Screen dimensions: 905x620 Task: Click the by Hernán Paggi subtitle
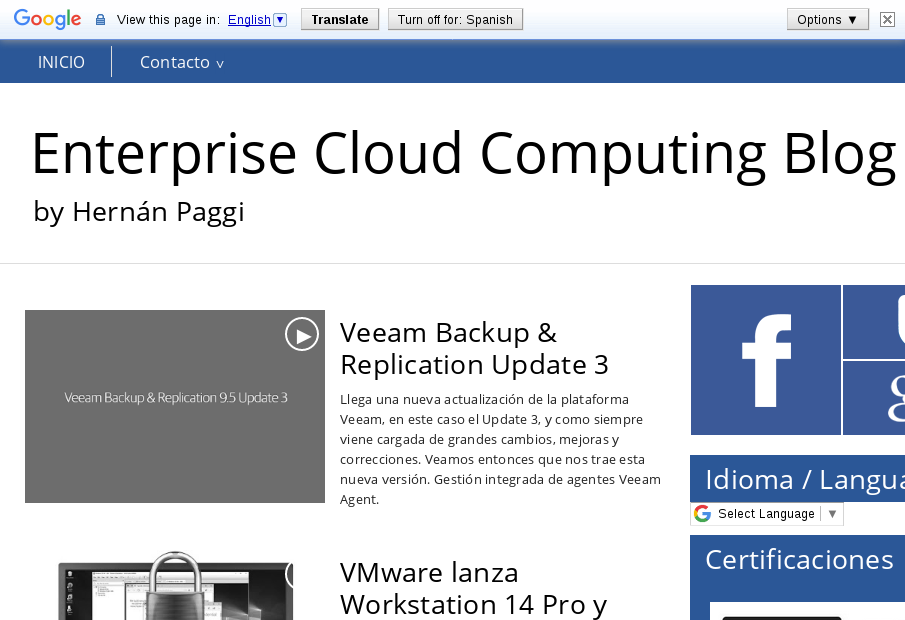[139, 211]
